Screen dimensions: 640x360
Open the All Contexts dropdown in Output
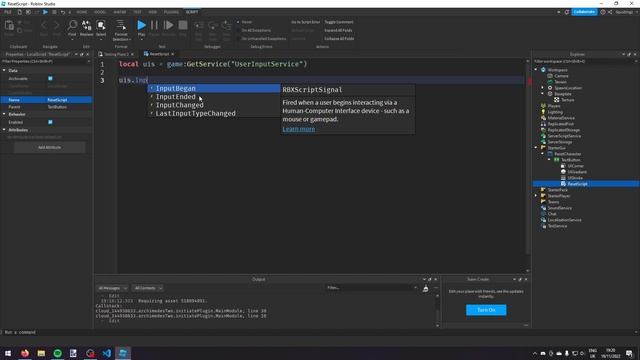pos(148,288)
